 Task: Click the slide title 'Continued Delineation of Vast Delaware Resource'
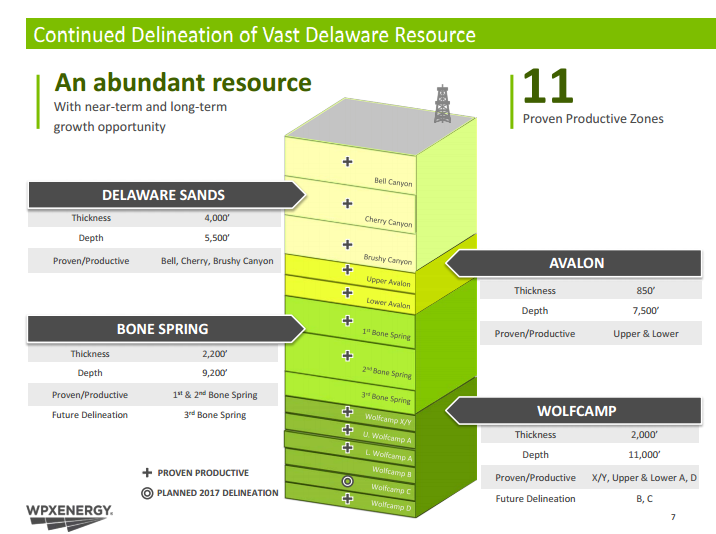pos(254,36)
